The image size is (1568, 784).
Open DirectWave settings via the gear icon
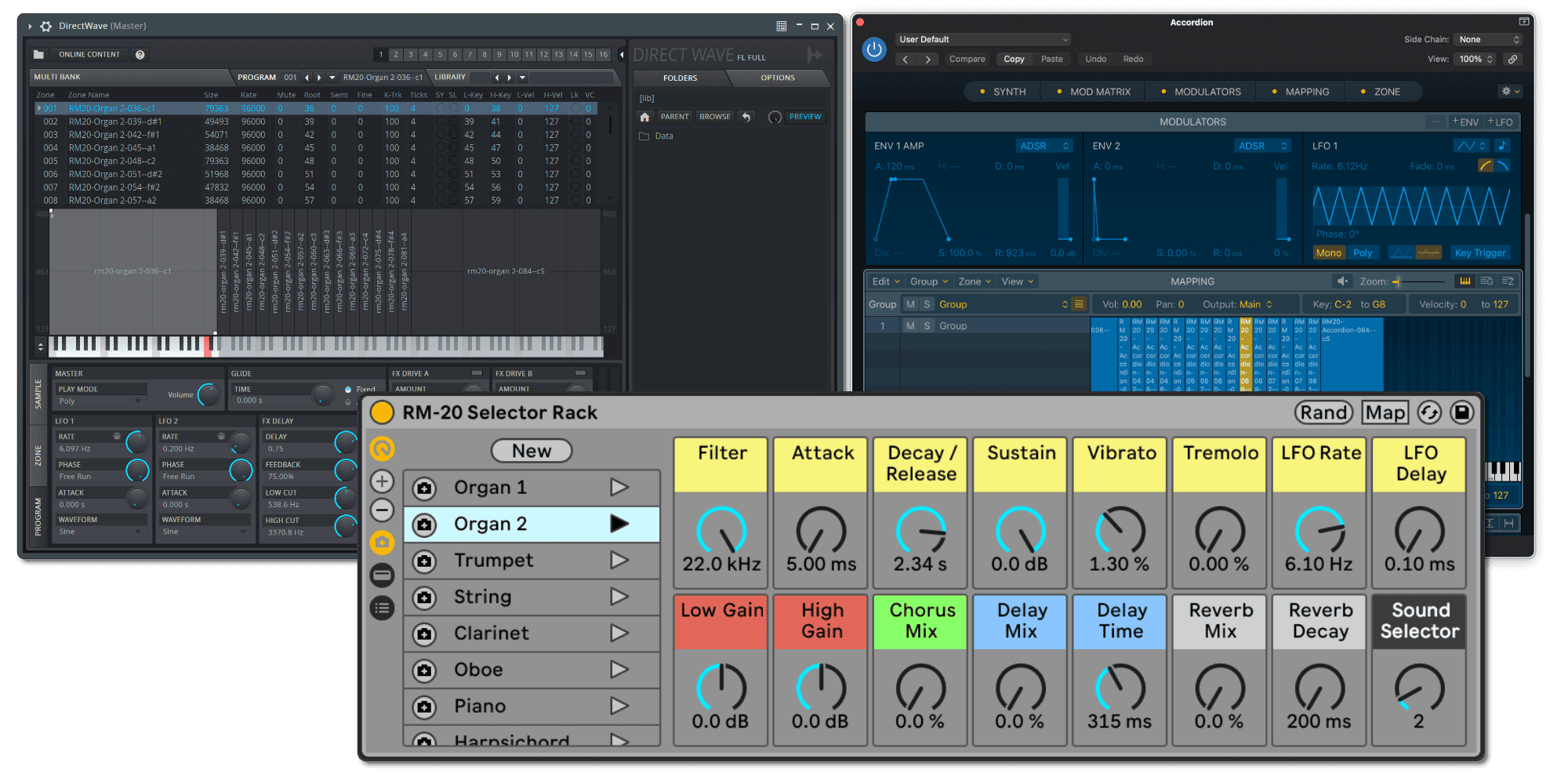(x=45, y=26)
